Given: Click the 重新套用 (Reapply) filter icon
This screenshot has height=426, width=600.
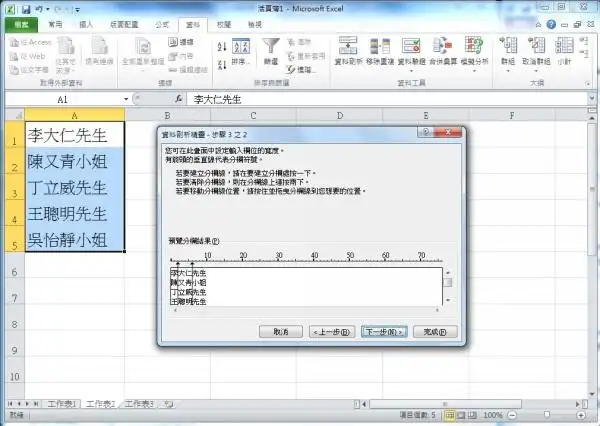Looking at the screenshot, I should pyautogui.click(x=306, y=56).
